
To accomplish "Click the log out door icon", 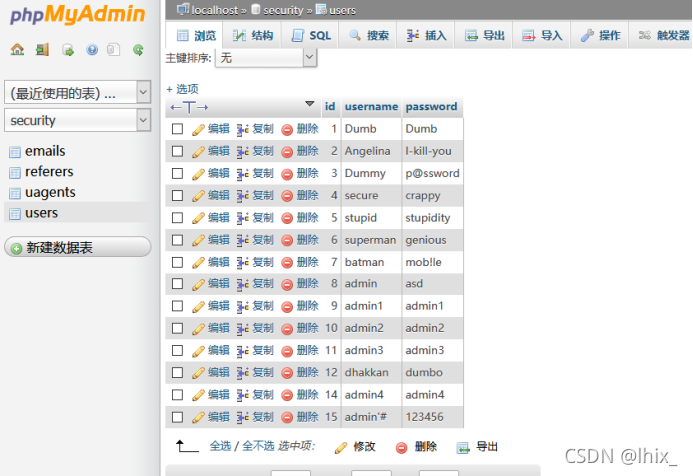I will pos(42,50).
